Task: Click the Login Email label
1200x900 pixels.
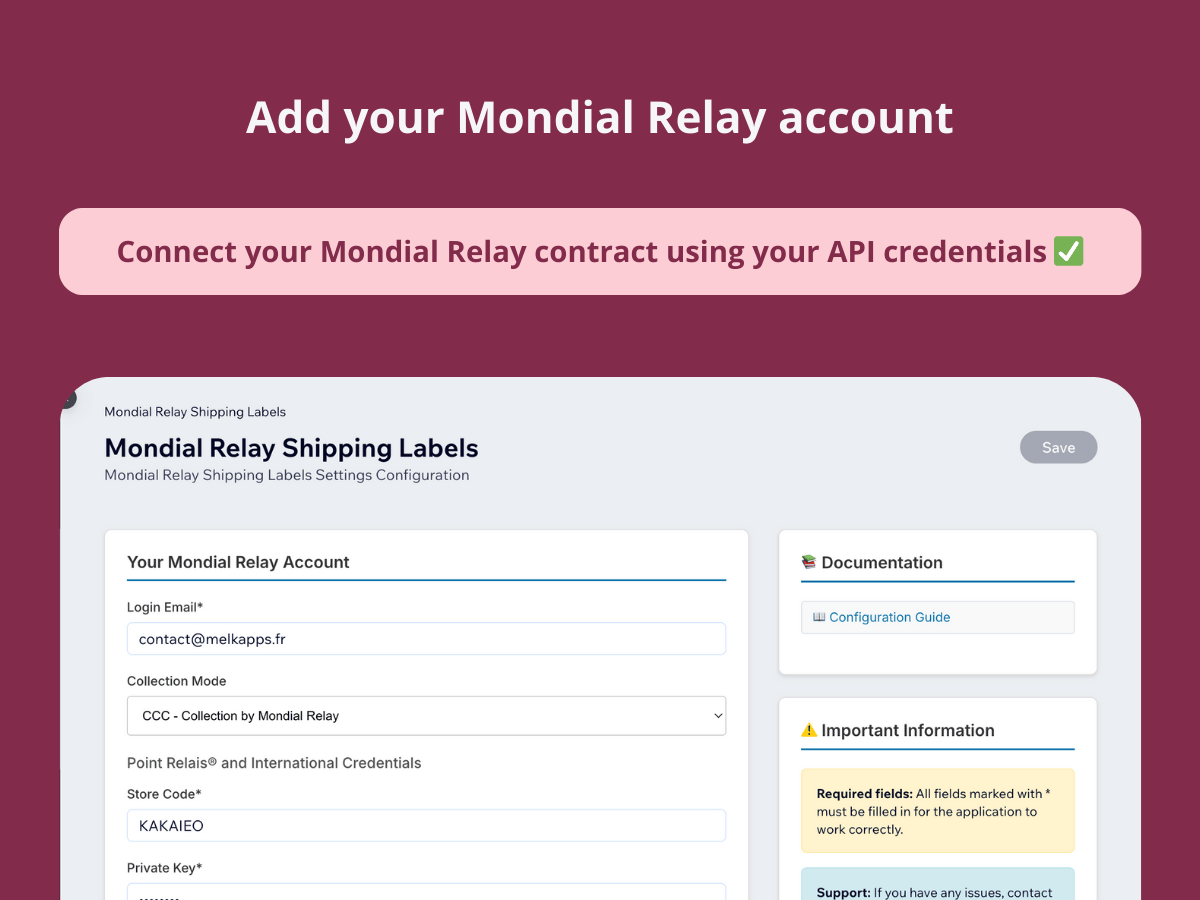Action: tap(165, 607)
